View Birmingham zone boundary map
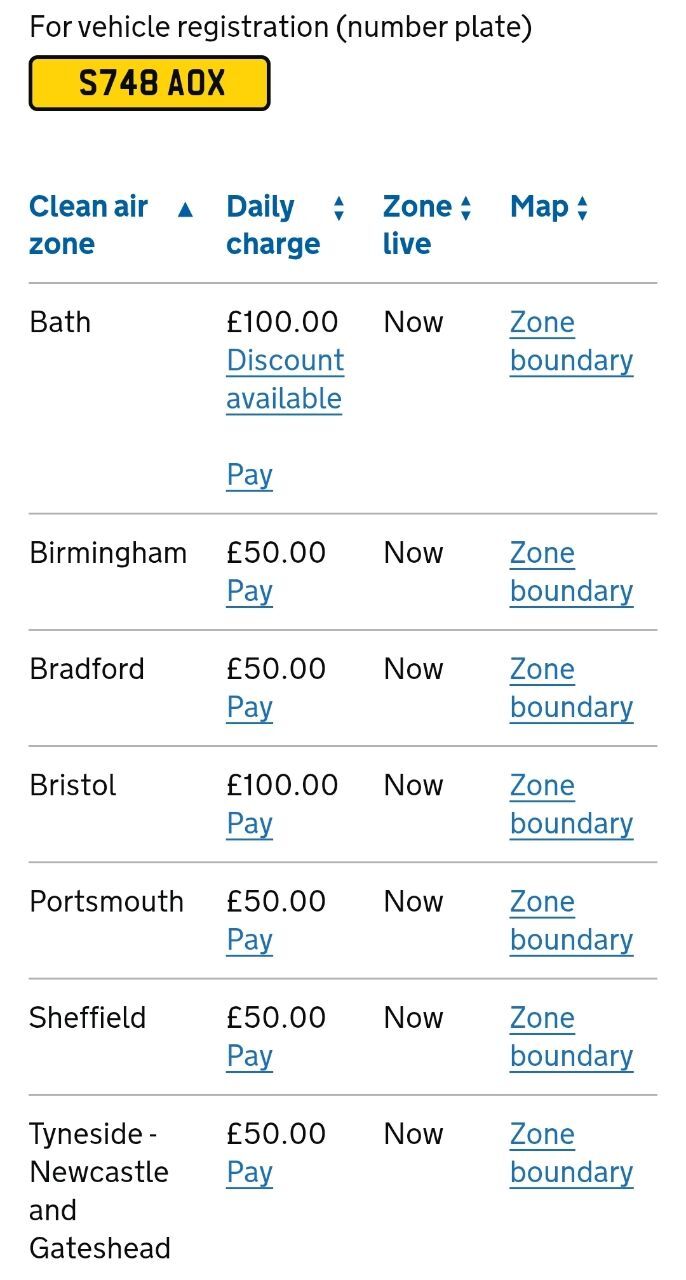 pos(570,572)
